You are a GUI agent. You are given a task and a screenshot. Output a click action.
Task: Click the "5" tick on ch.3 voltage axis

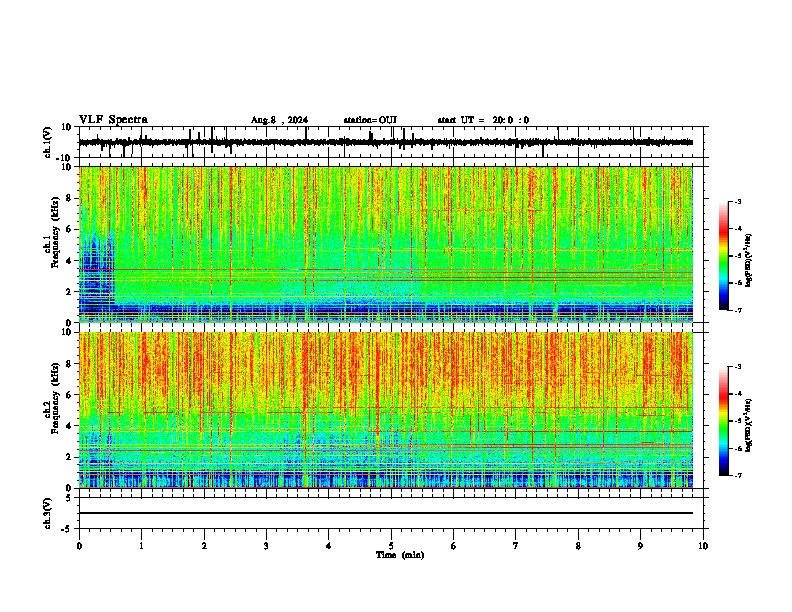click(x=70, y=498)
